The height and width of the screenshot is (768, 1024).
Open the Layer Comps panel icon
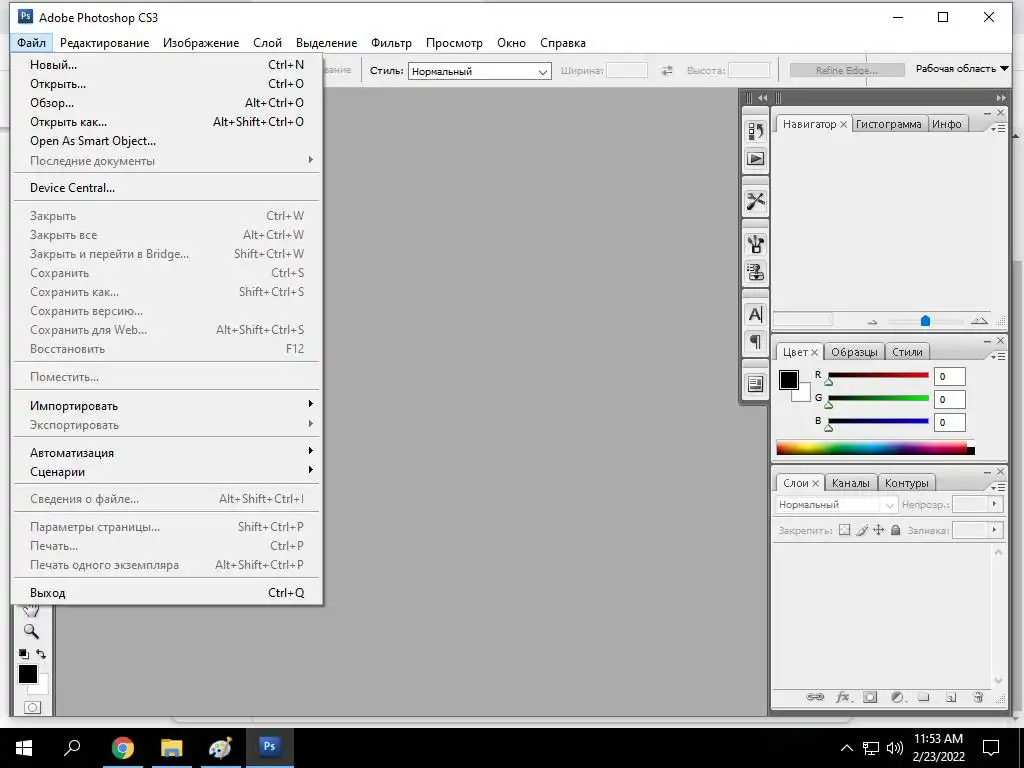click(756, 384)
